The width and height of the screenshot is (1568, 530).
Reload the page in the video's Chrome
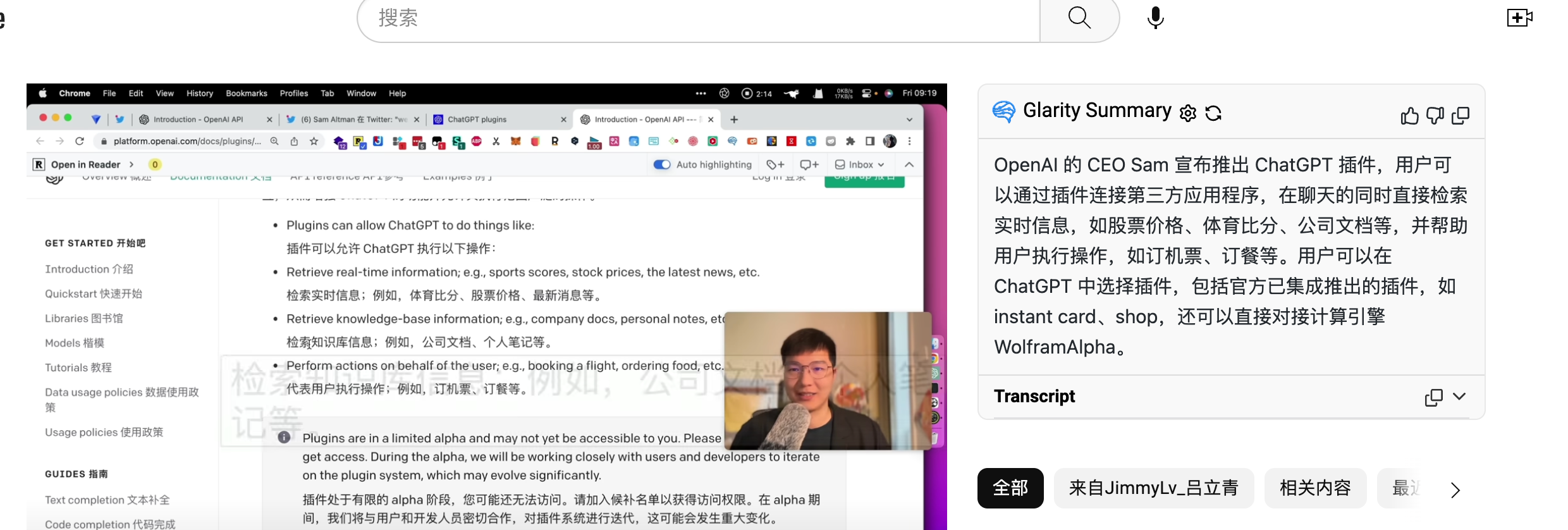click(80, 141)
